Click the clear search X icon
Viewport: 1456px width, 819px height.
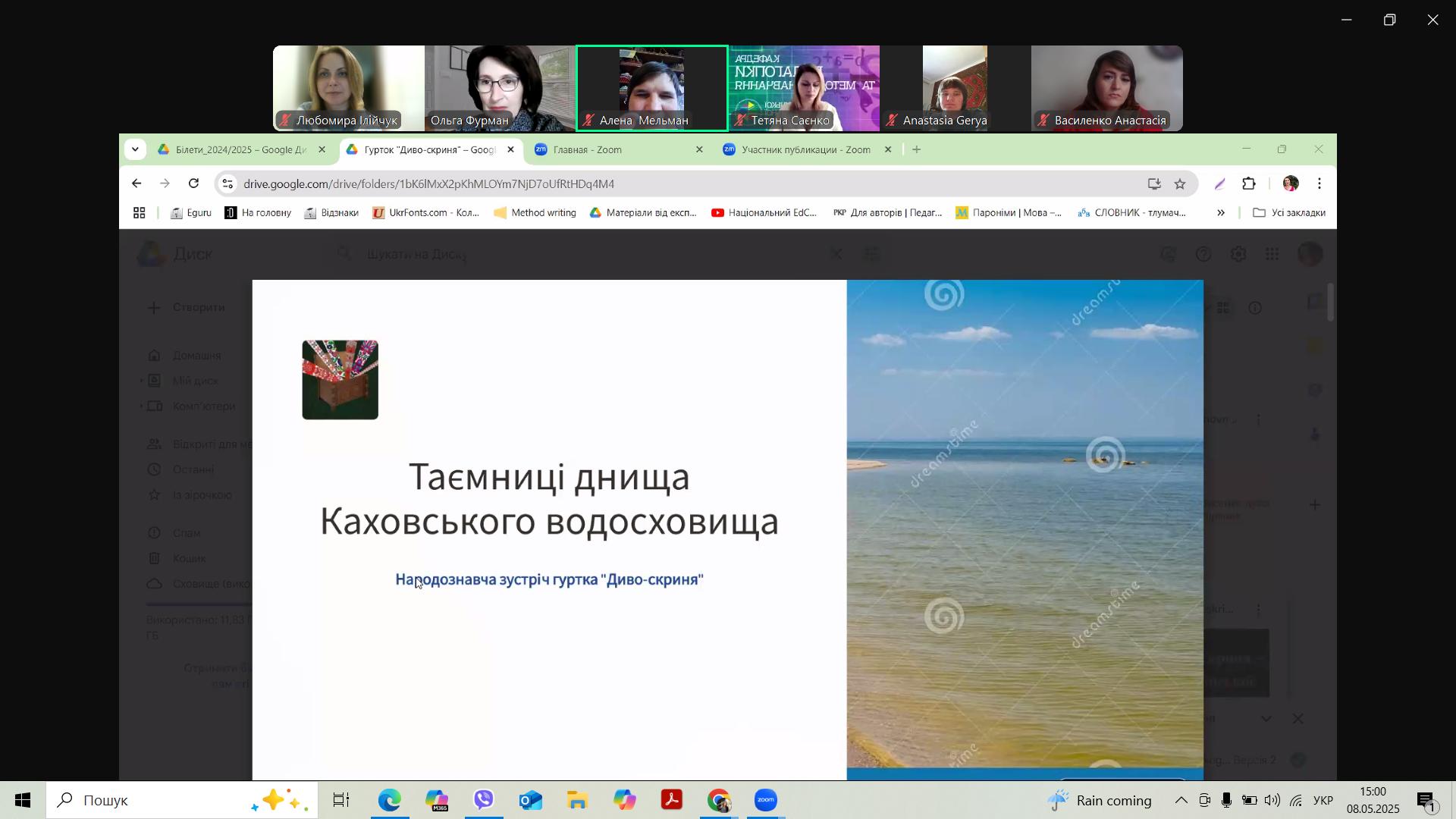836,253
